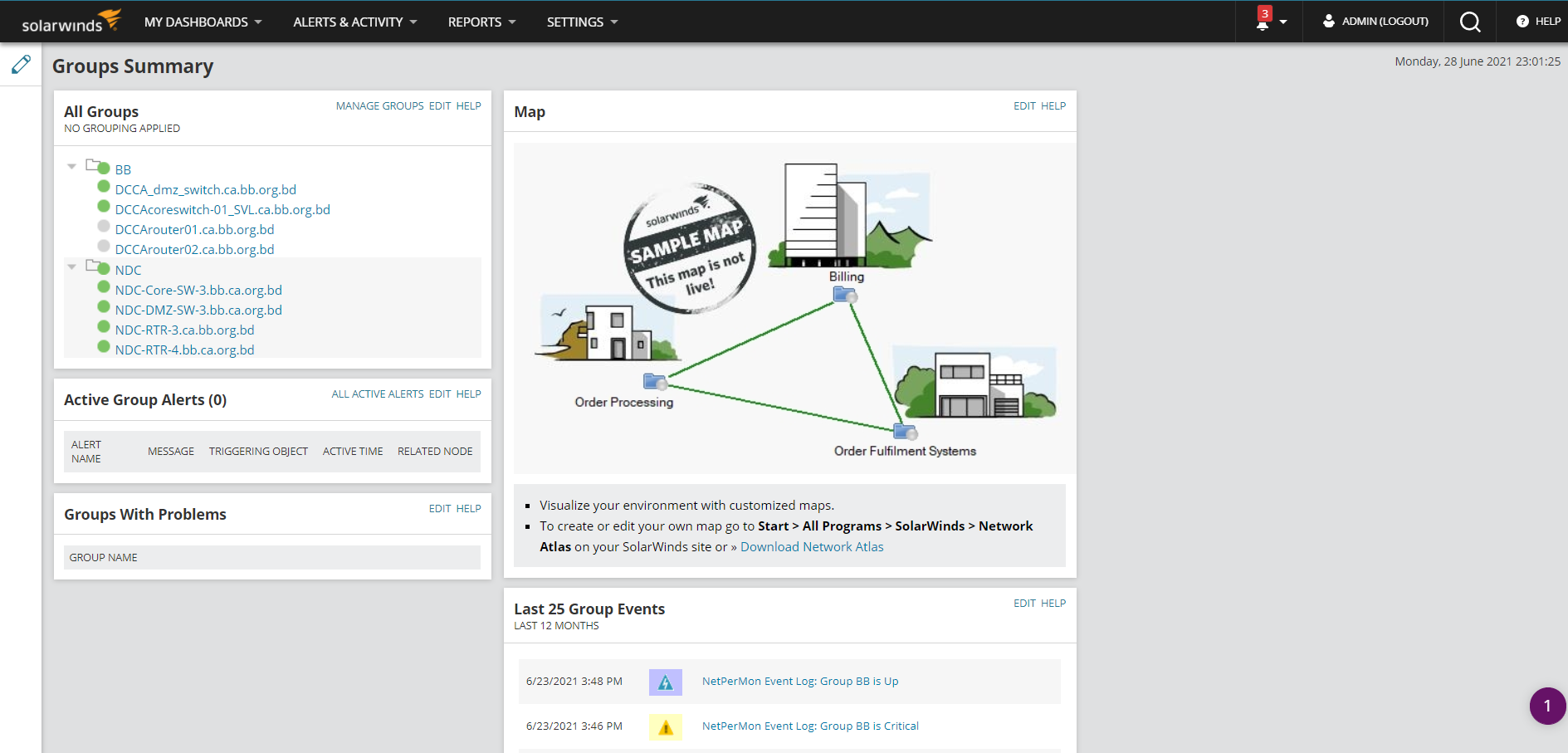Screen dimensions: 1568x753
Task: Open DCCA_dmz_switch.ca.bb.org.bd node
Action: click(206, 190)
